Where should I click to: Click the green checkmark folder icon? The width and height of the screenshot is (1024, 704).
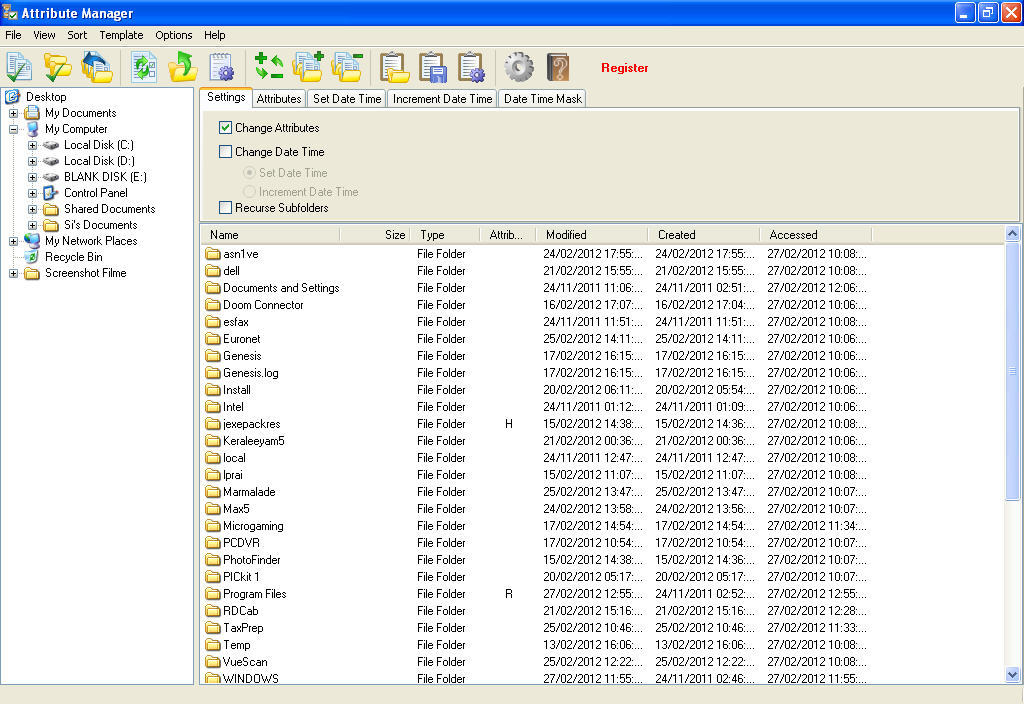57,67
